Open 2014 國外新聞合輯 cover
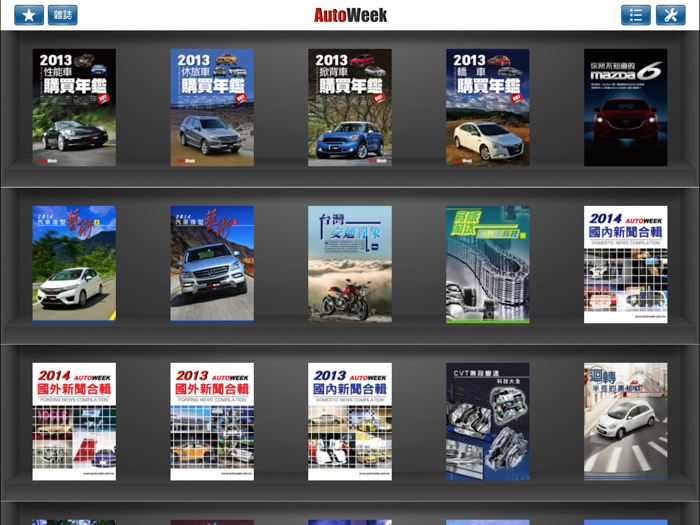 point(74,421)
